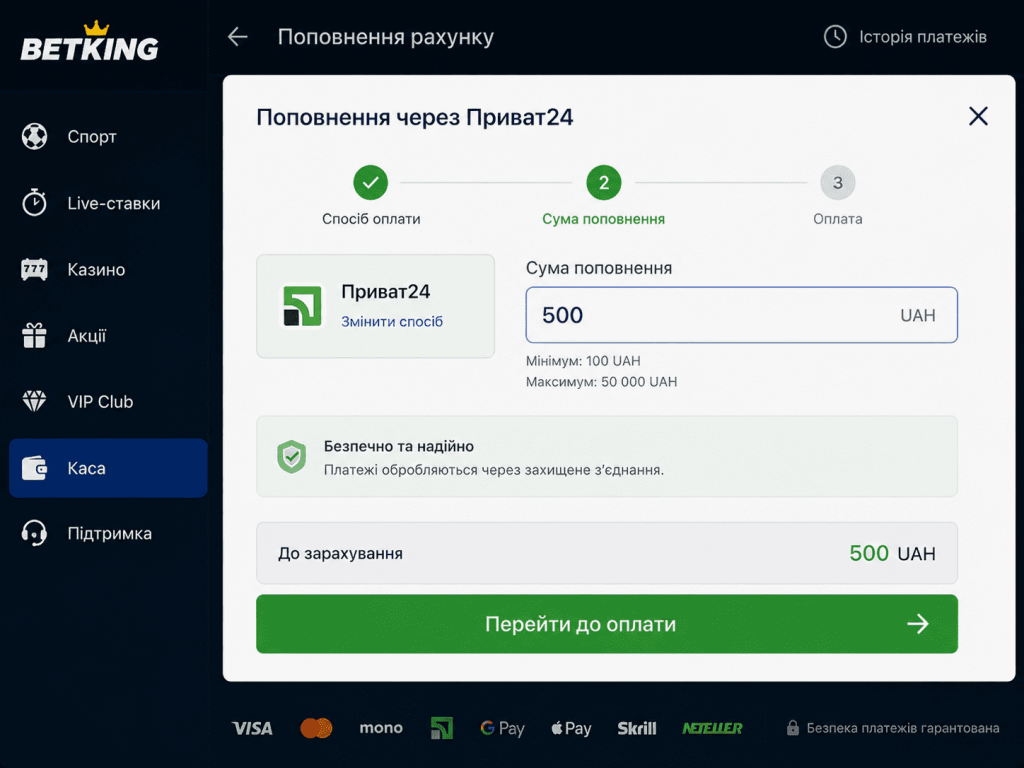Open the Спорт menu item
Image resolution: width=1024 pixels, height=768 pixels.
tap(108, 136)
